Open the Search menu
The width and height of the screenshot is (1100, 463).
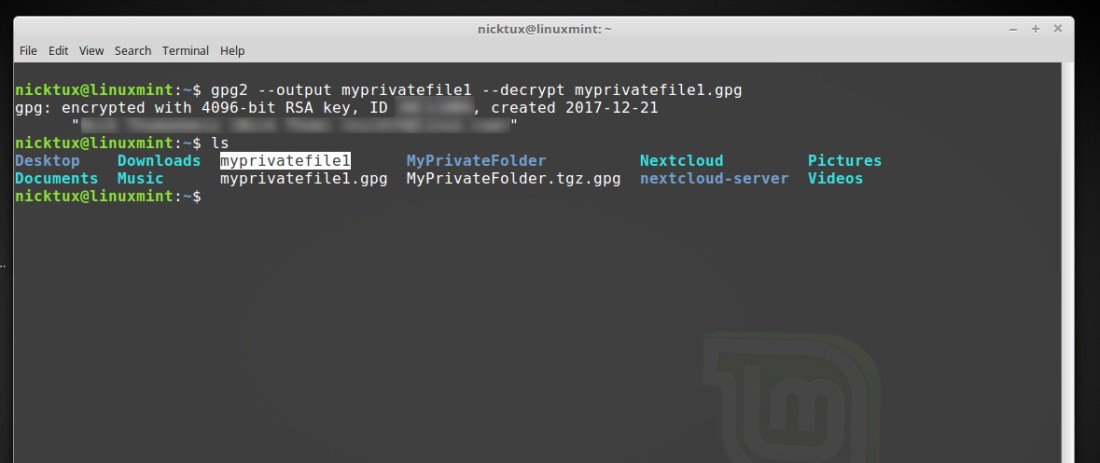(x=132, y=51)
